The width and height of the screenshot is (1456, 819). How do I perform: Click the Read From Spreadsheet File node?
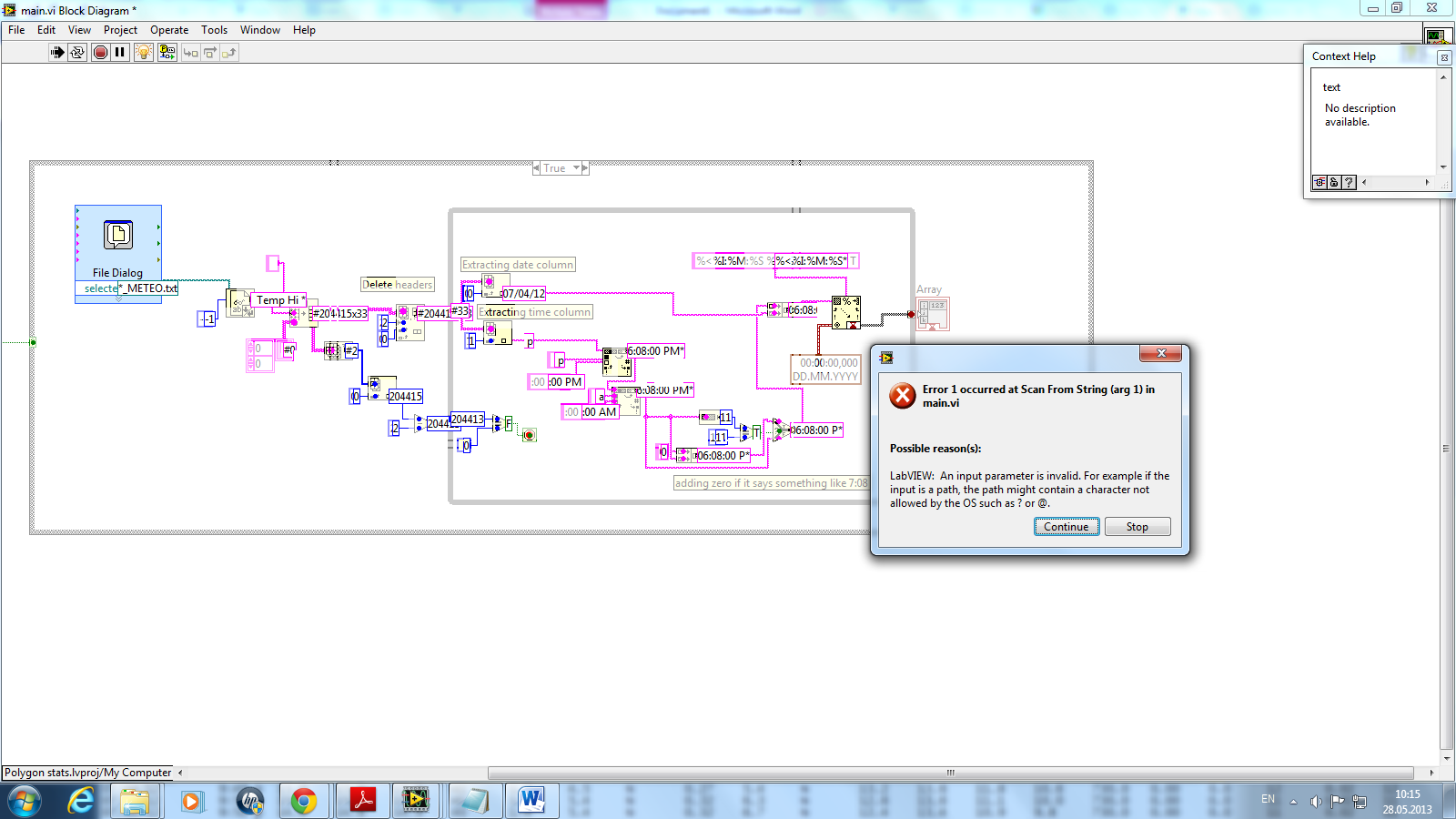coord(240,303)
